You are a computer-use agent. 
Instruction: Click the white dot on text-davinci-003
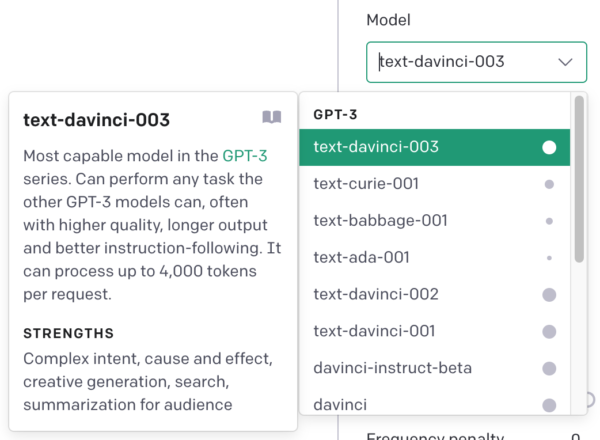tap(549, 147)
